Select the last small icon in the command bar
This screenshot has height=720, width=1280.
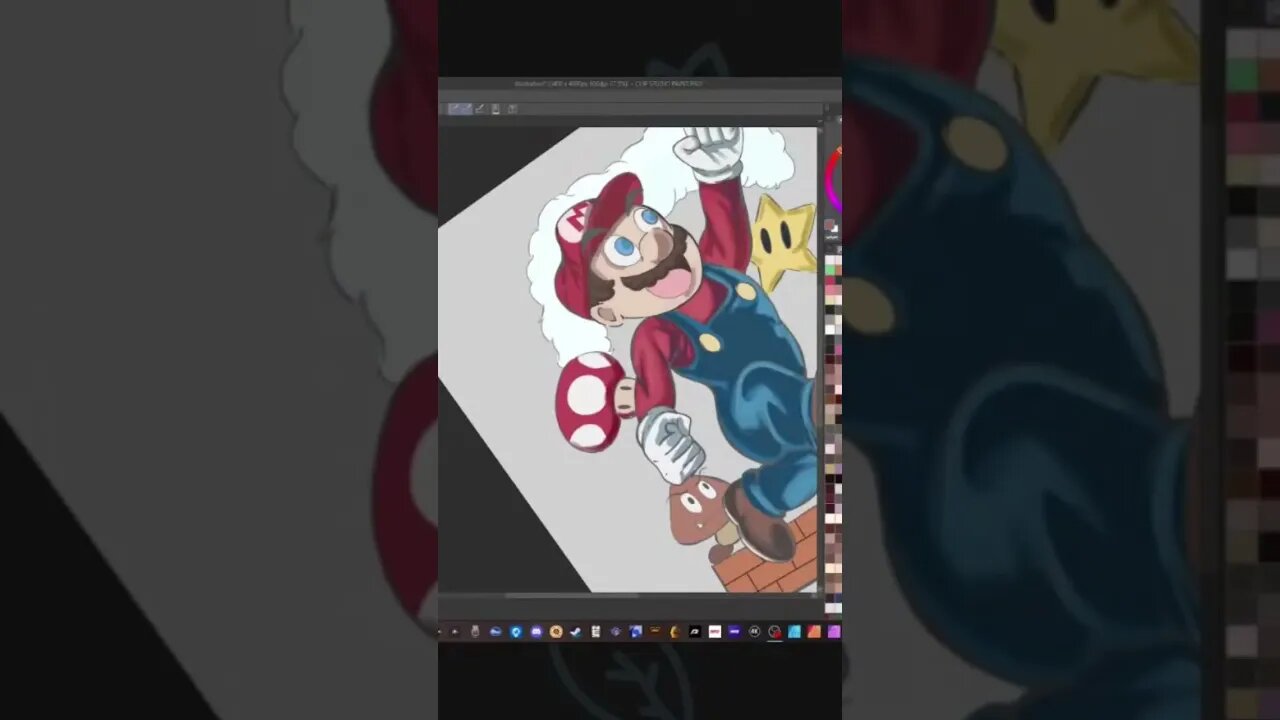coord(512,108)
